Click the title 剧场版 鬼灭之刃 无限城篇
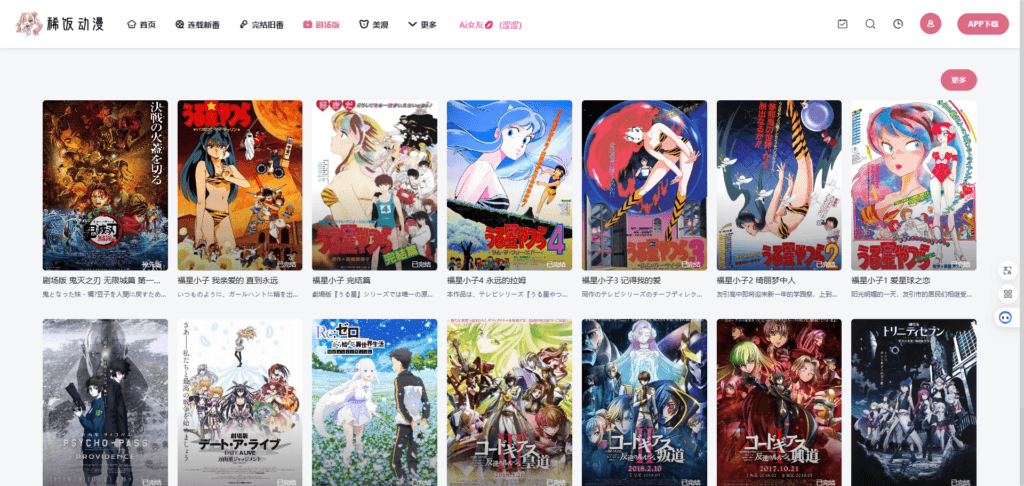Image resolution: width=1024 pixels, height=486 pixels. [101, 280]
